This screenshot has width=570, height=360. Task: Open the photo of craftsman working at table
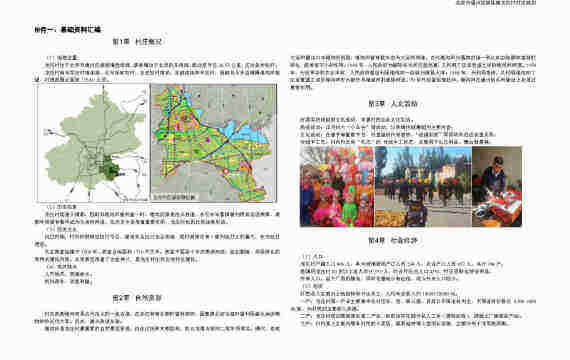(x=497, y=187)
